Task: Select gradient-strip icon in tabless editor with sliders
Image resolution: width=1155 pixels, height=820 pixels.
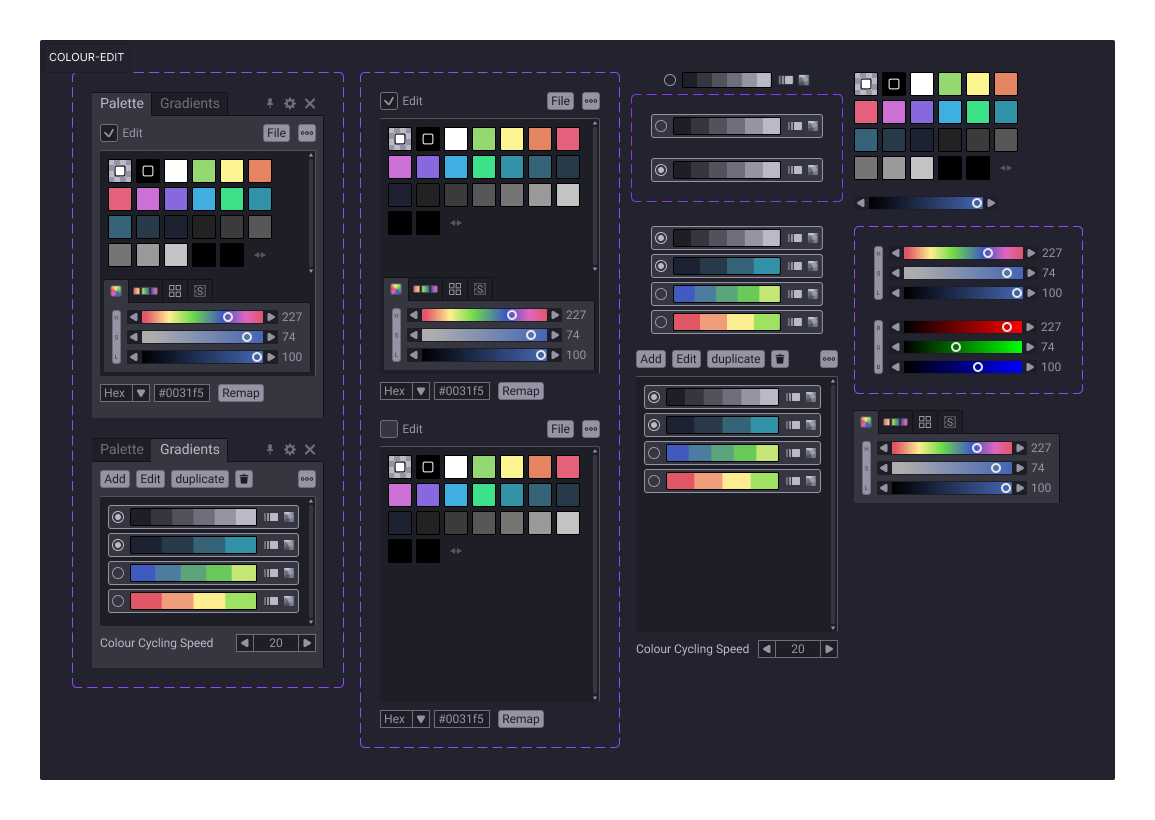Action: click(425, 289)
